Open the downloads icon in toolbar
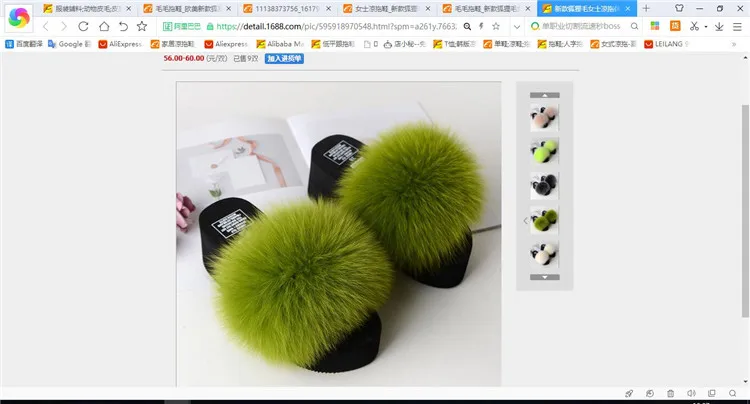Image resolution: width=750 pixels, height=404 pixels. pyautogui.click(x=719, y=27)
